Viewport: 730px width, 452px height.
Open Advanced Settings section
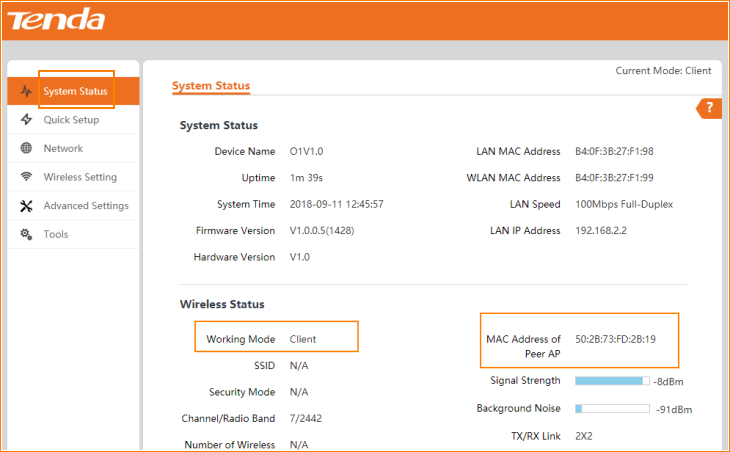86,206
